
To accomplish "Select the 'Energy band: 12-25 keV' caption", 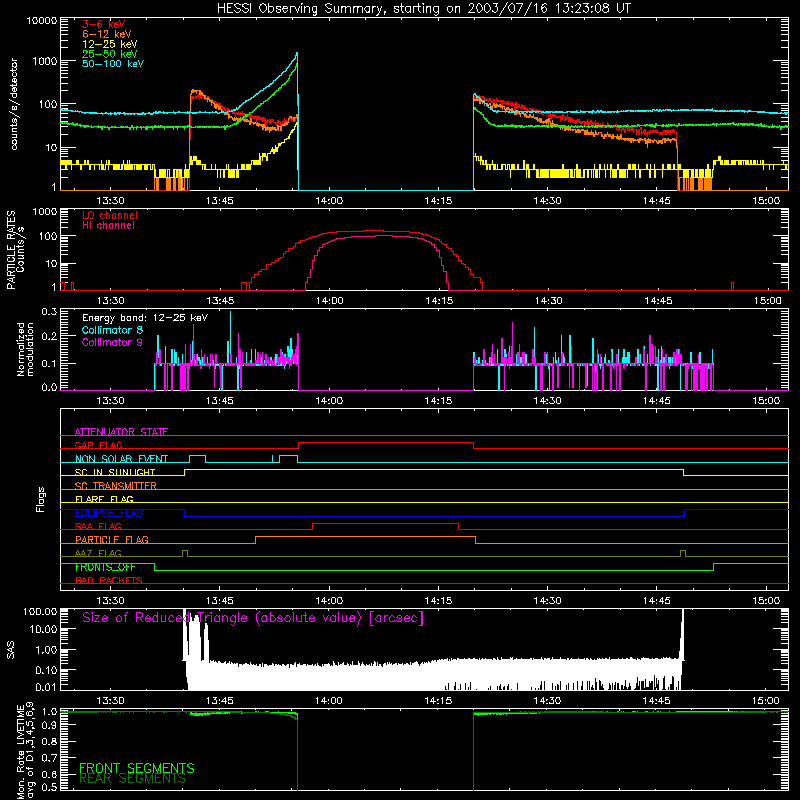I will tap(145, 318).
